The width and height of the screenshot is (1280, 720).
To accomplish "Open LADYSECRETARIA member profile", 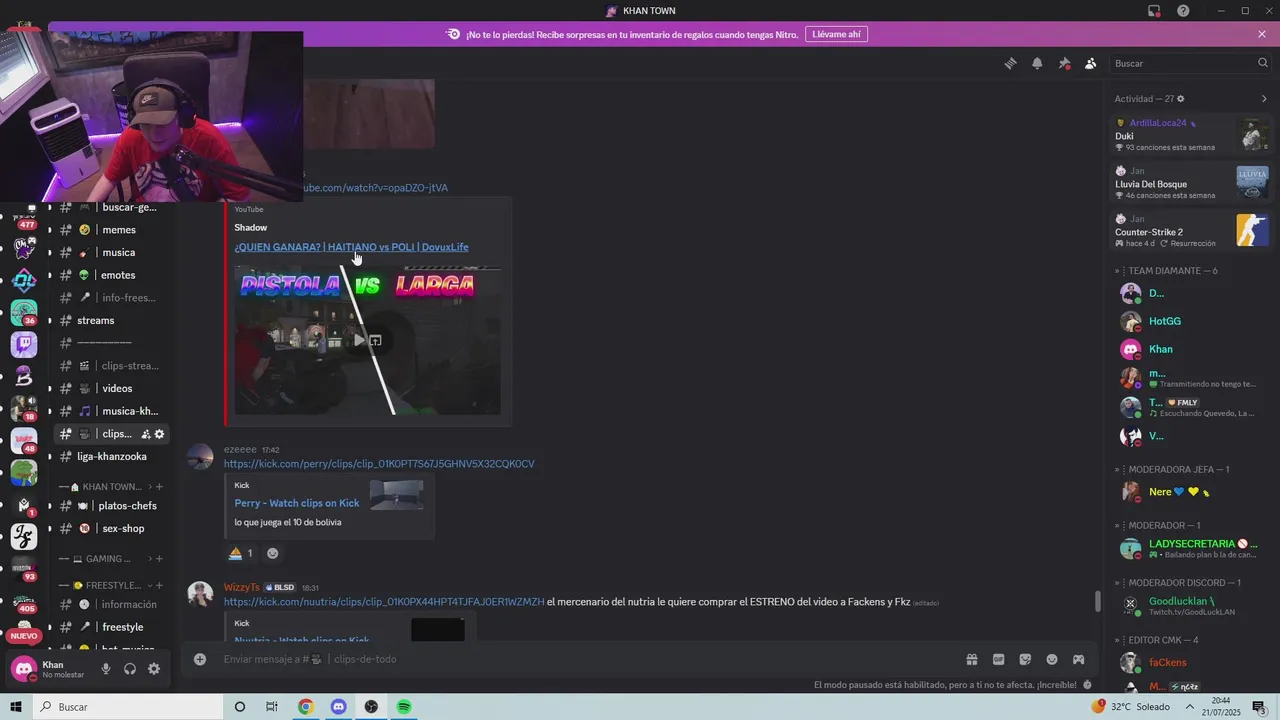I will point(1192,548).
